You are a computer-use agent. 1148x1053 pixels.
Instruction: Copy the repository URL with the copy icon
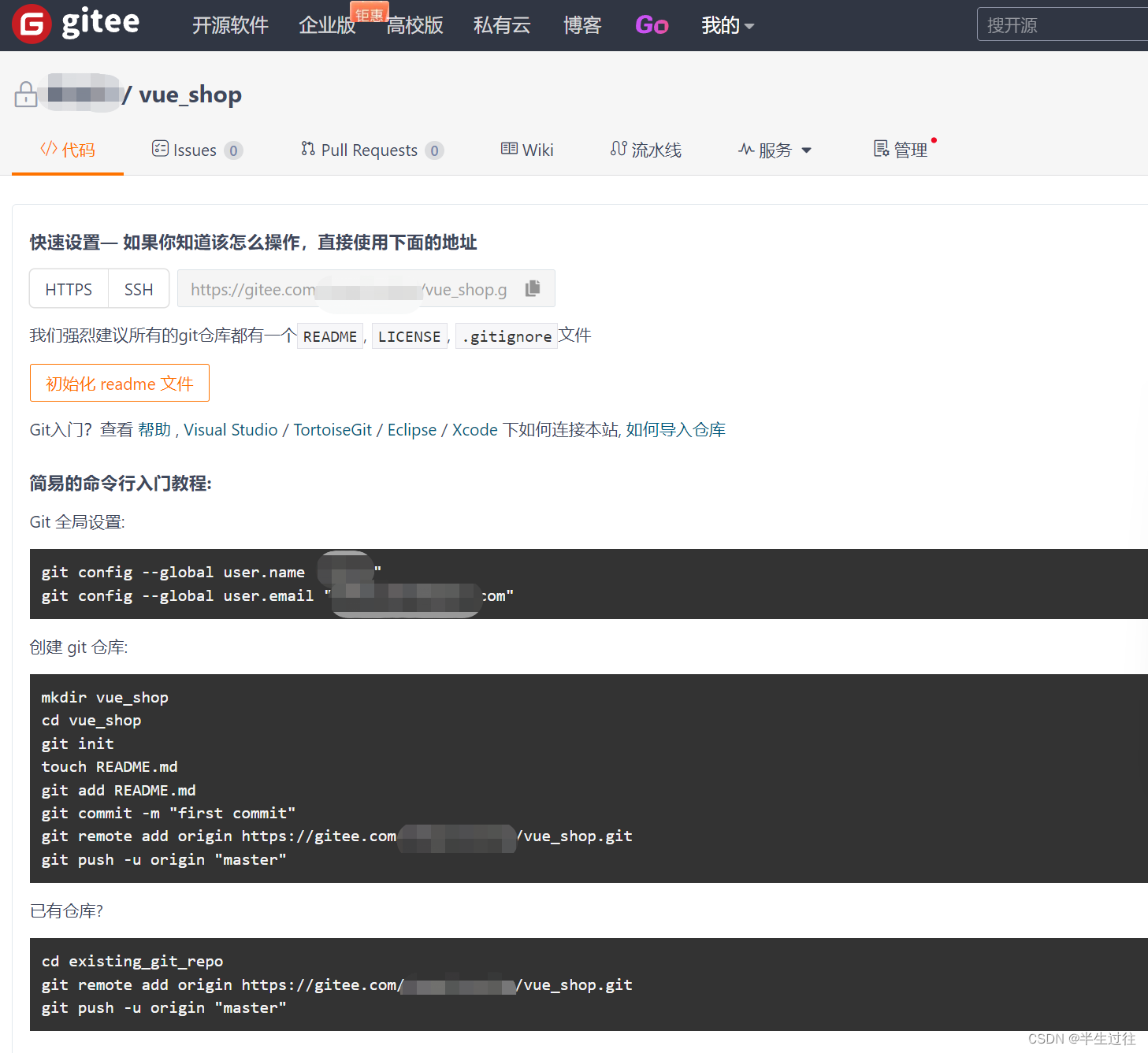(533, 288)
